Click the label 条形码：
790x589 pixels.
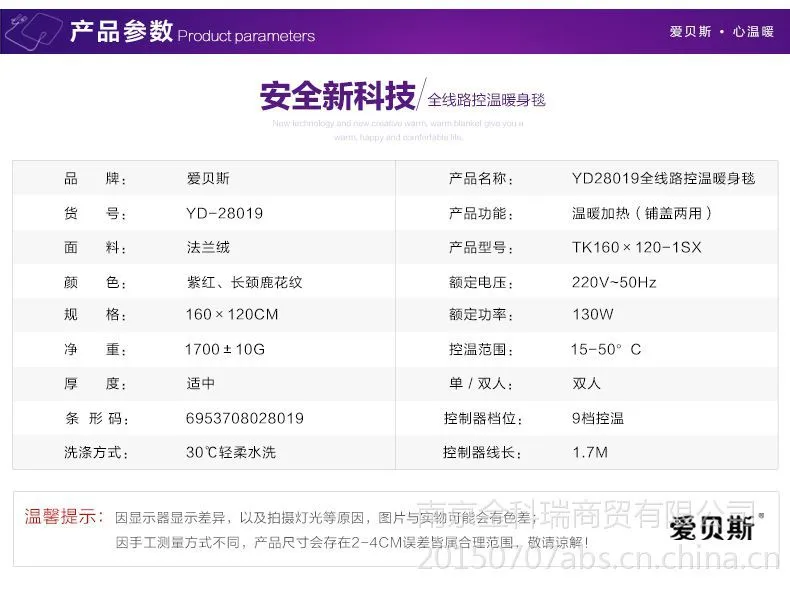click(x=97, y=418)
